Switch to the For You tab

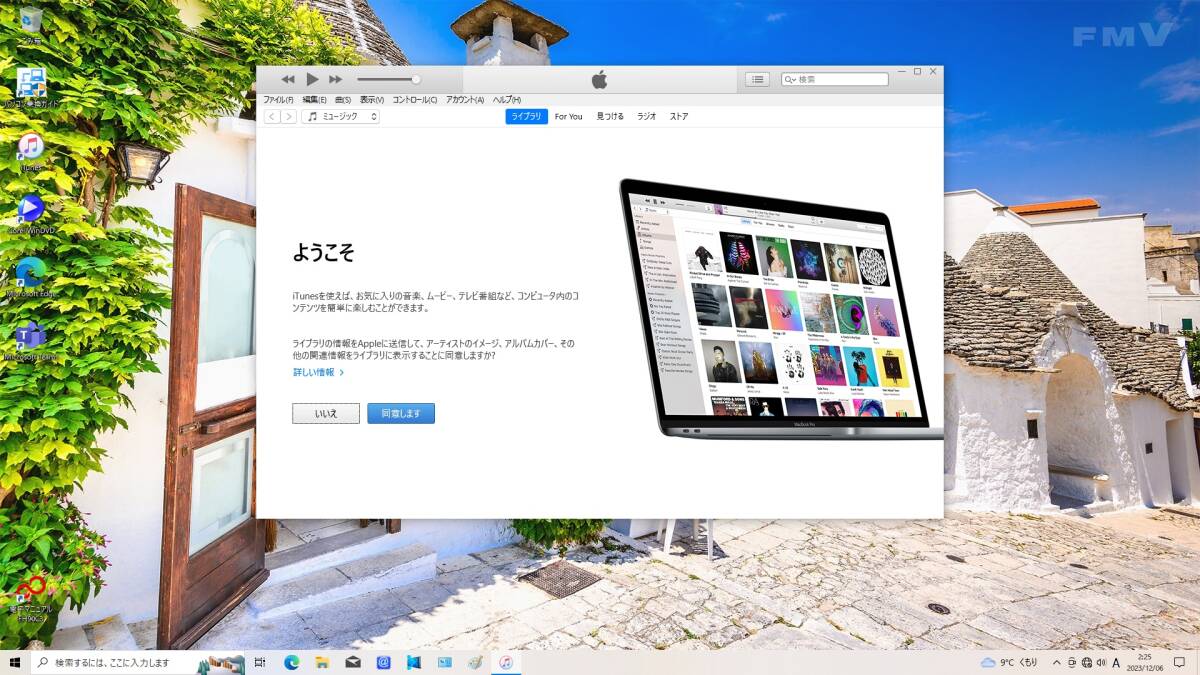pyautogui.click(x=568, y=117)
